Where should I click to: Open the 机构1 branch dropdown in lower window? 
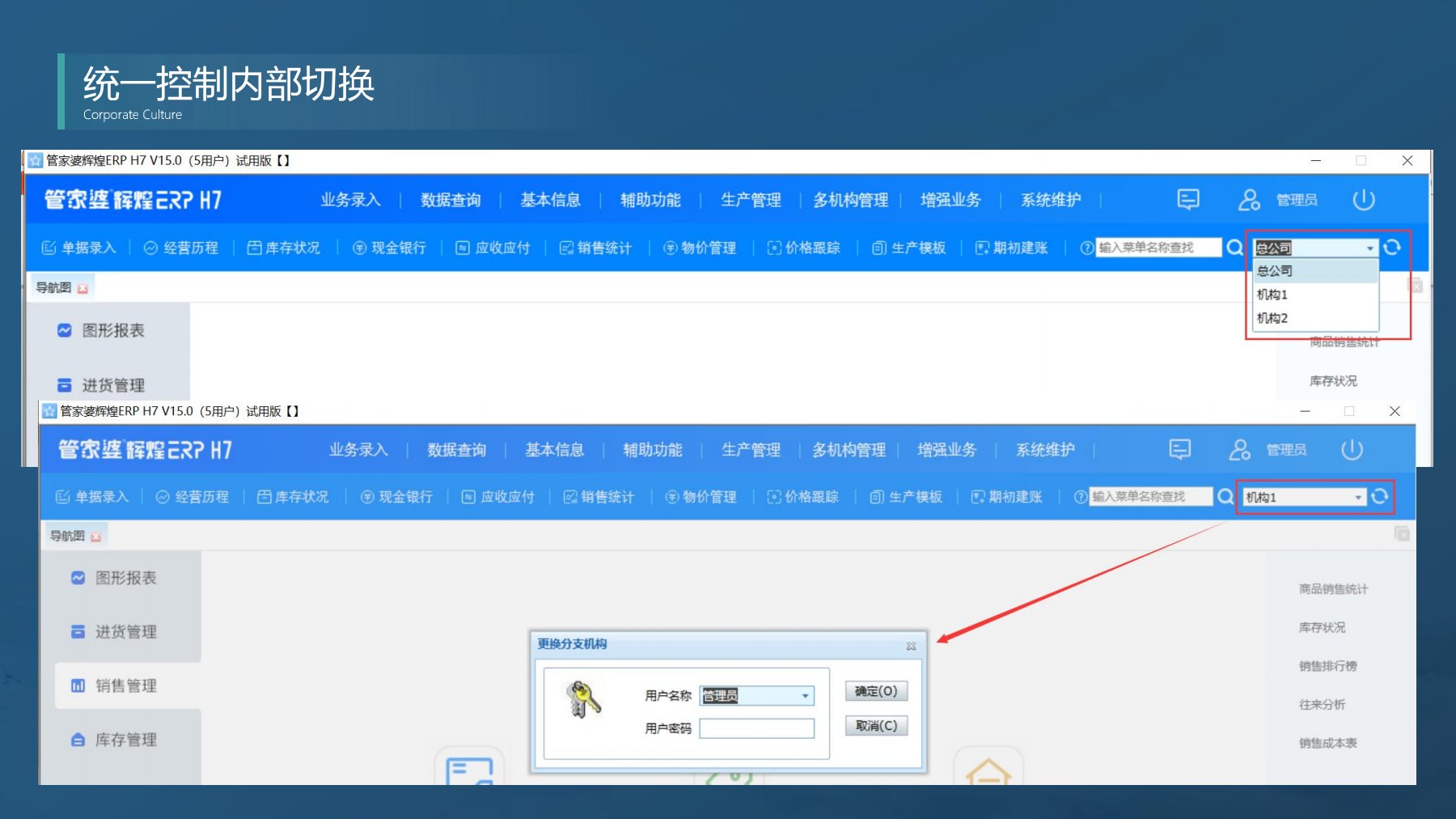pyautogui.click(x=1301, y=497)
